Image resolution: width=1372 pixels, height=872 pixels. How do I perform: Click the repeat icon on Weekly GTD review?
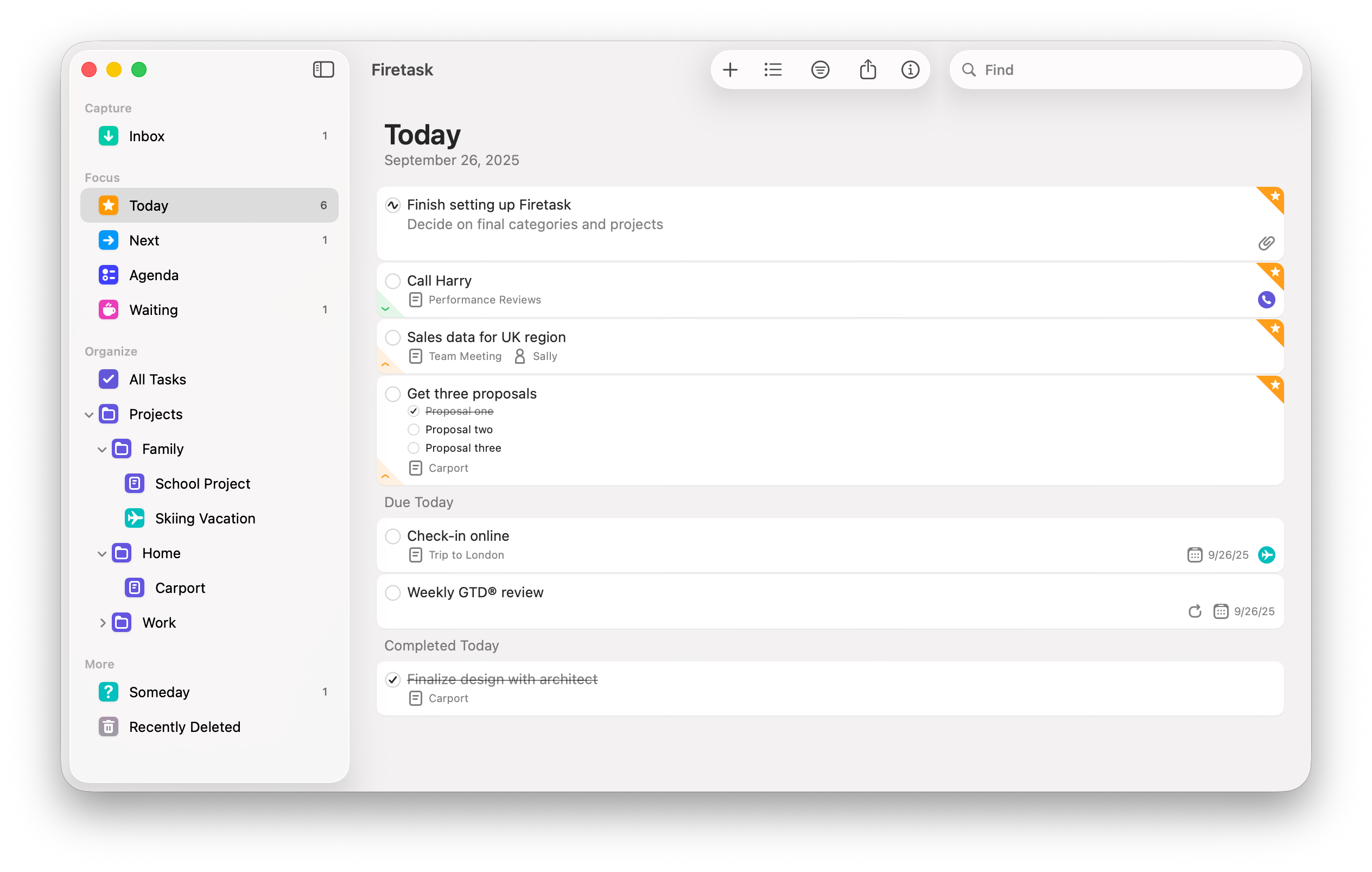pos(1194,611)
